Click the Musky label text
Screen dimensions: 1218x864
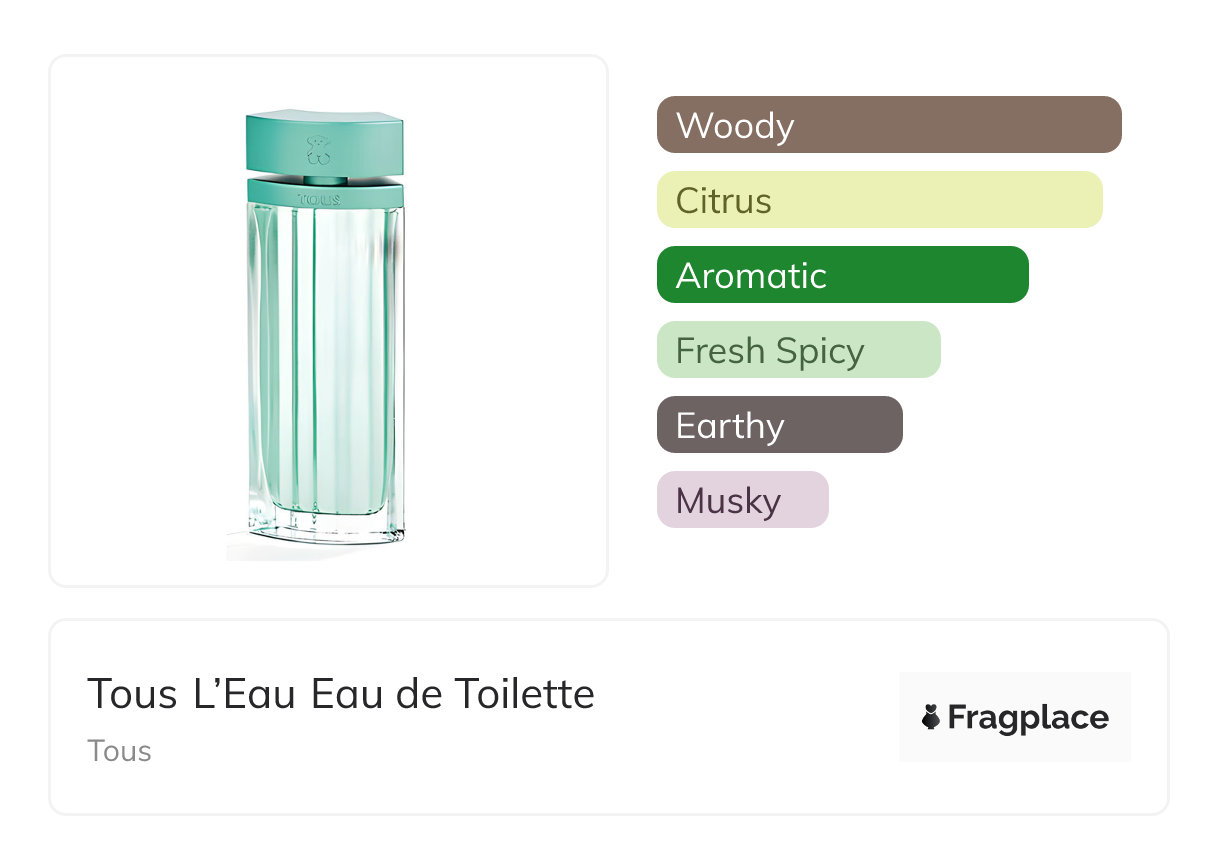click(728, 501)
